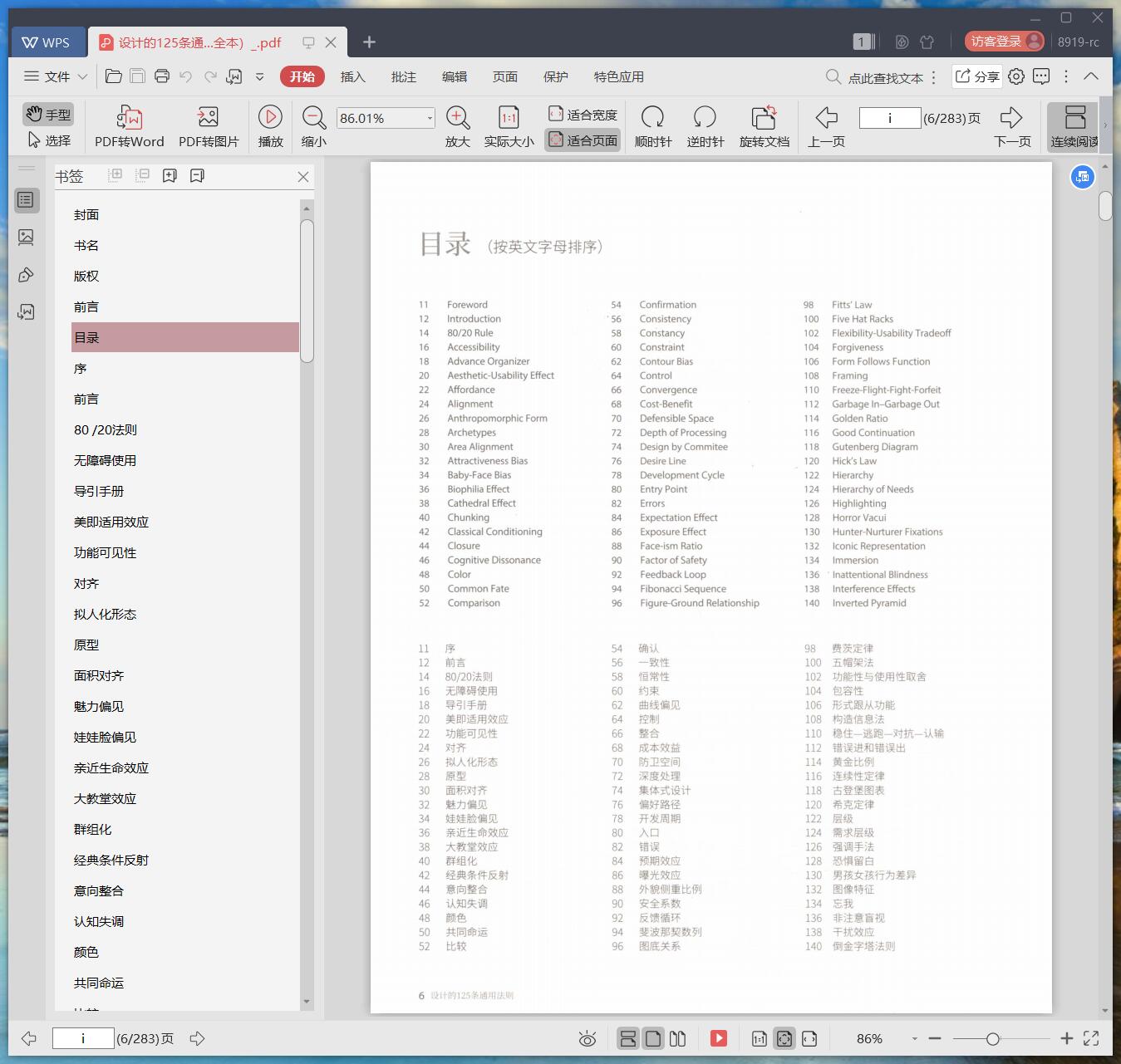Save the document with the save icon

pyautogui.click(x=138, y=76)
